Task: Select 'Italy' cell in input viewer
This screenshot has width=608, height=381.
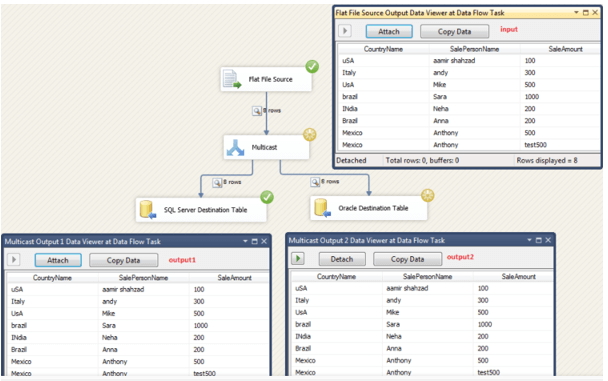Action: [383, 72]
